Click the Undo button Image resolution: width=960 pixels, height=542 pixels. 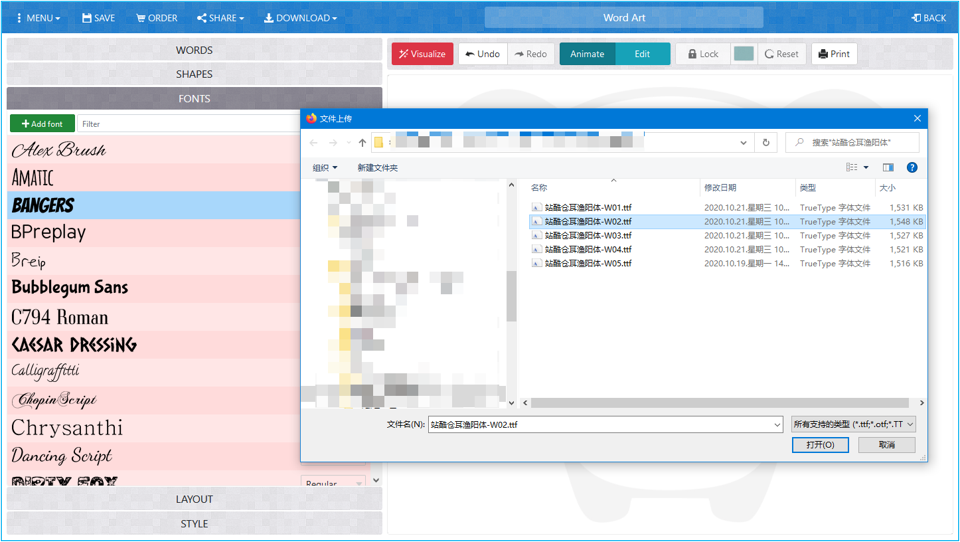pos(482,54)
